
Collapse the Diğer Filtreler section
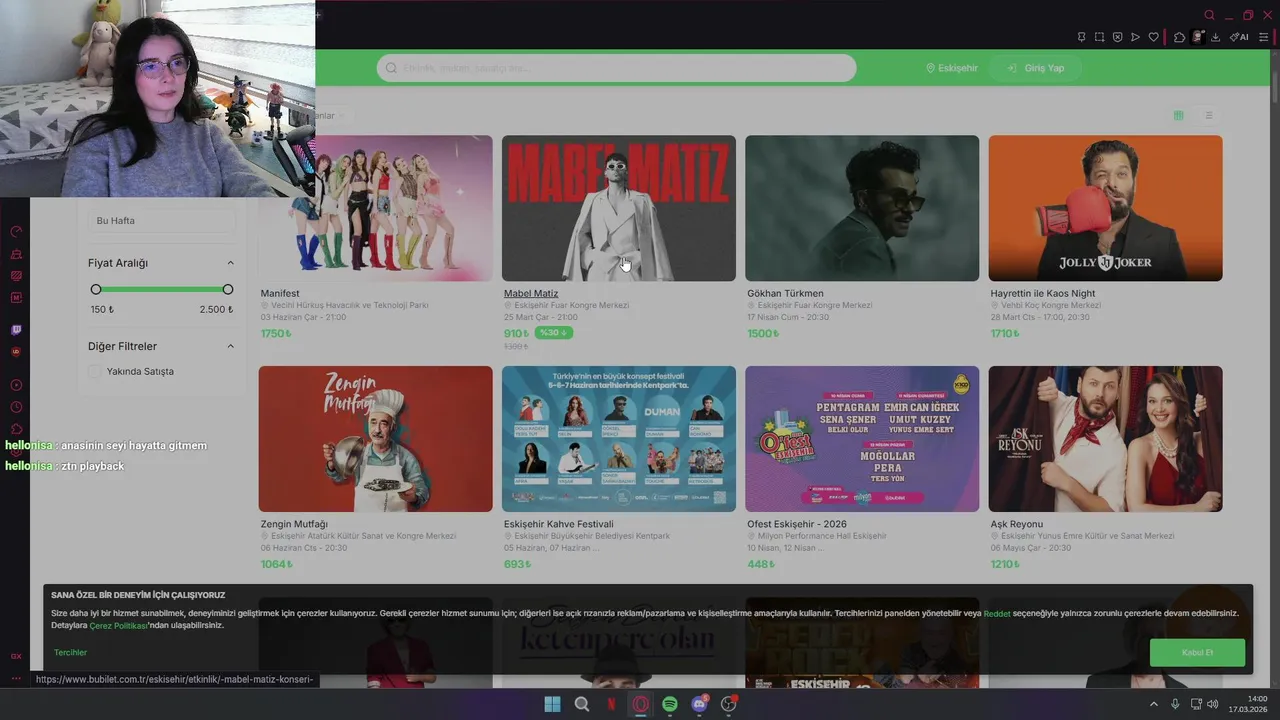[x=230, y=346]
